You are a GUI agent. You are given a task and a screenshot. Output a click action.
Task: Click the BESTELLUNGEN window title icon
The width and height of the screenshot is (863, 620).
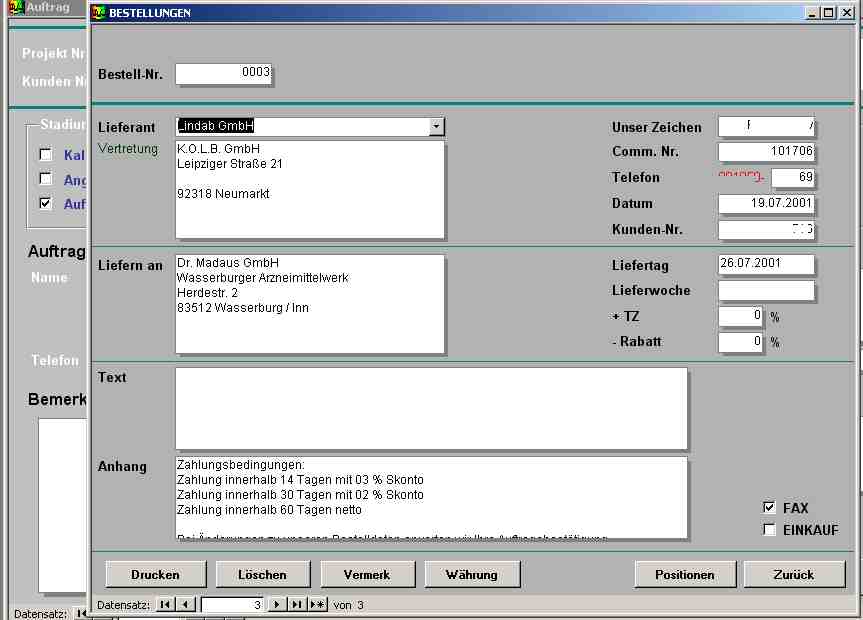click(x=98, y=13)
